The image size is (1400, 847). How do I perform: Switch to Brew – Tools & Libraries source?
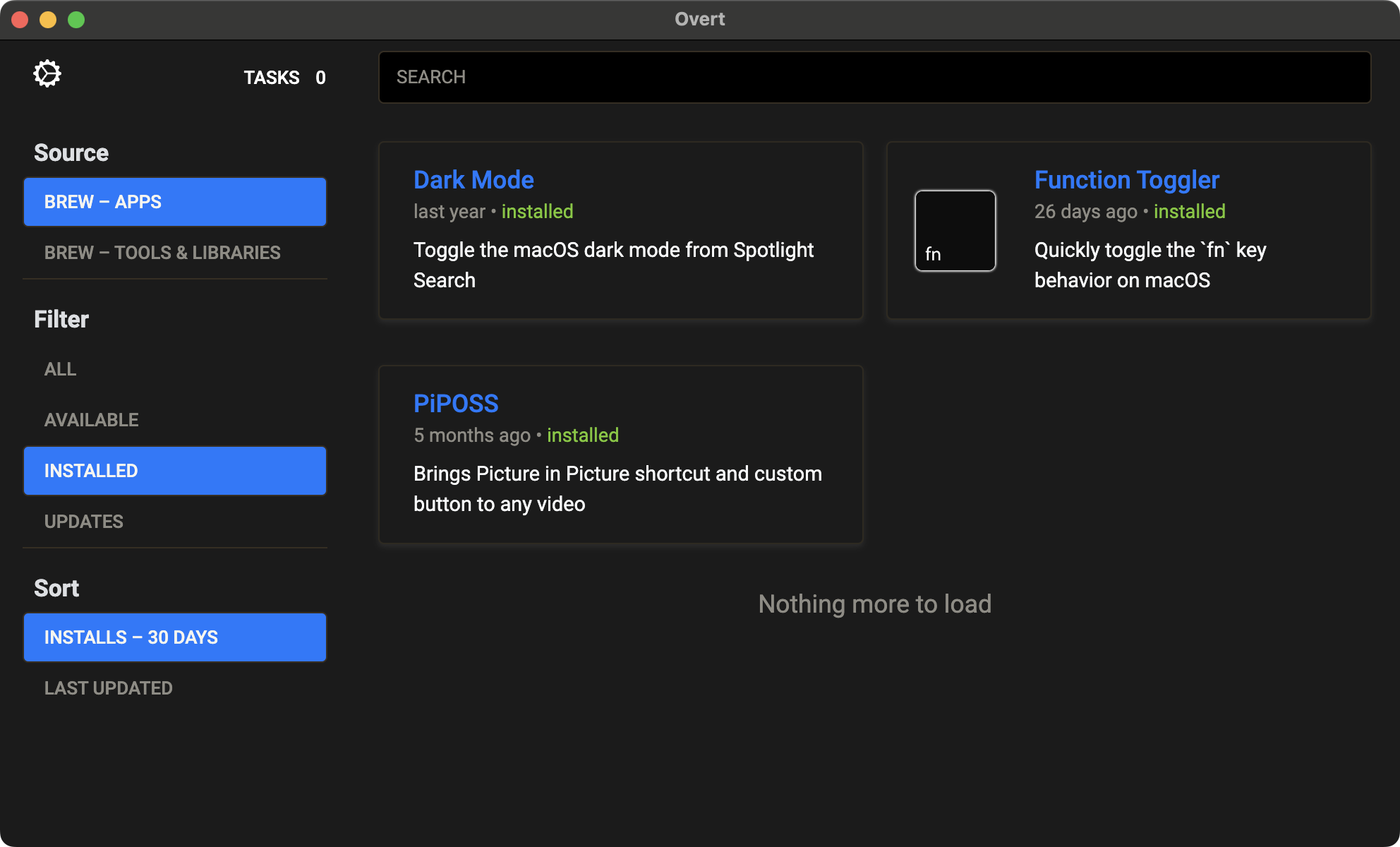tap(162, 253)
